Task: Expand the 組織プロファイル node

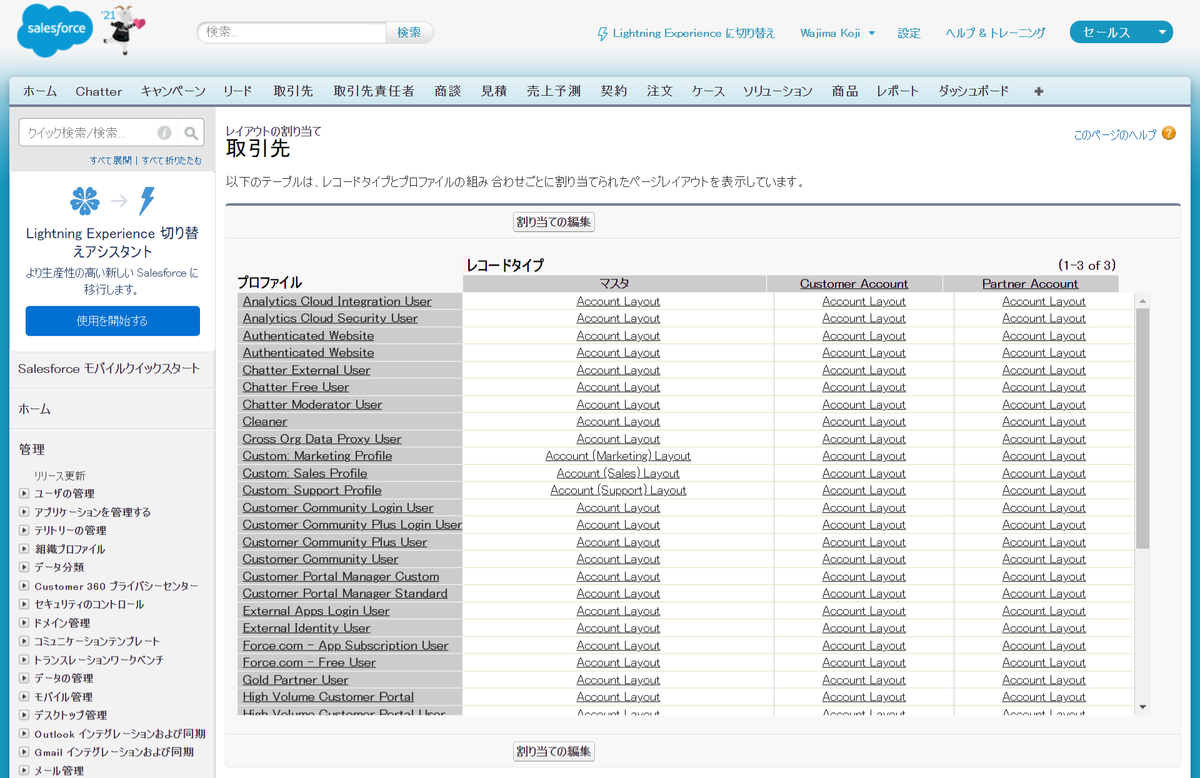Action: coord(24,549)
